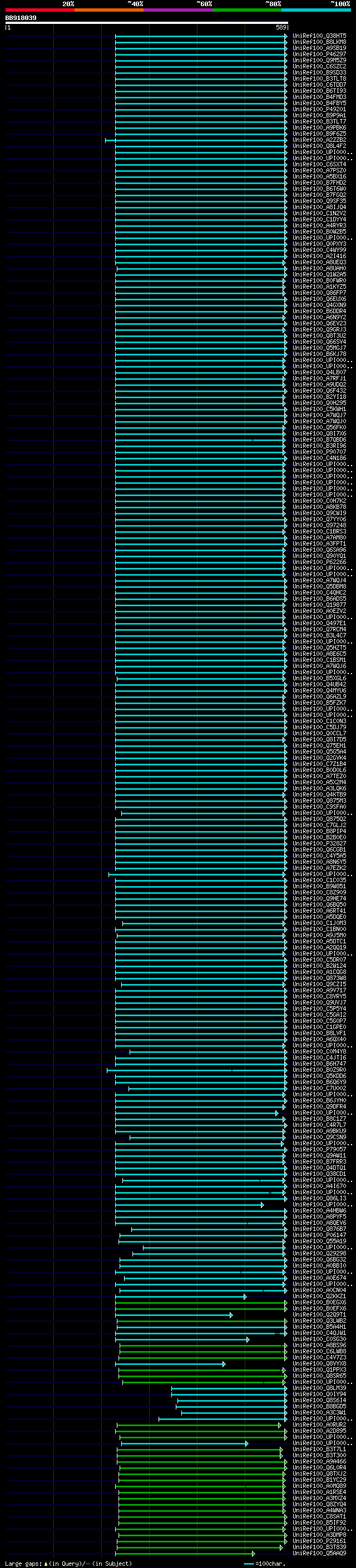
Task: Select hit label UniRef100_A4RYR3
Action: point(319,225)
